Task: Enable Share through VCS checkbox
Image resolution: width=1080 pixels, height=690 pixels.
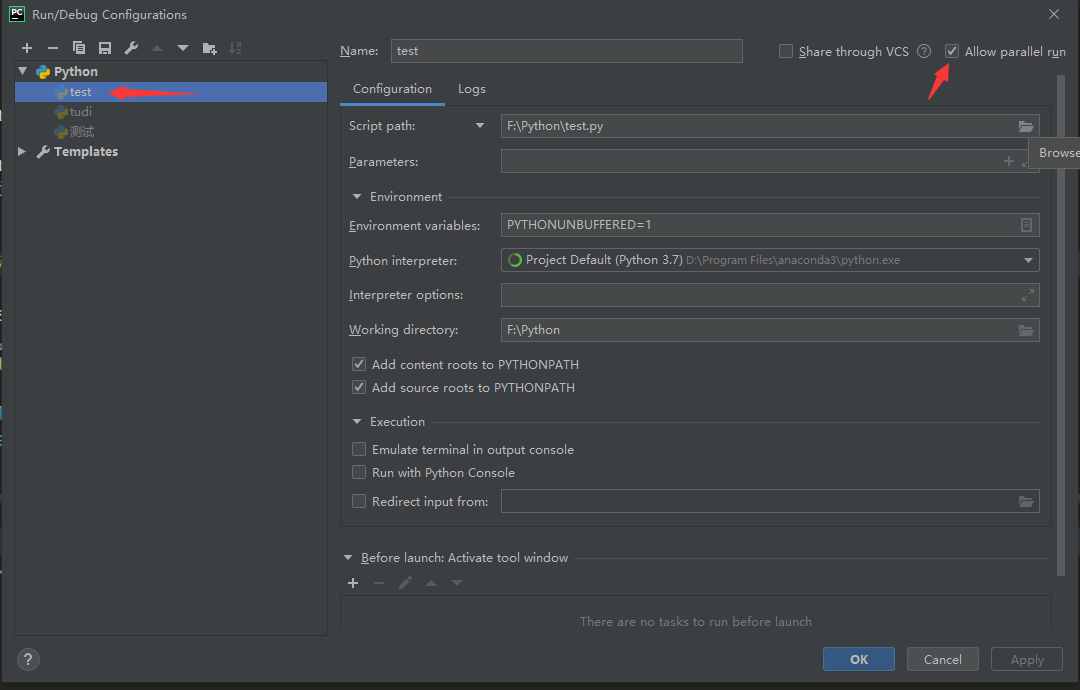Action: (786, 52)
